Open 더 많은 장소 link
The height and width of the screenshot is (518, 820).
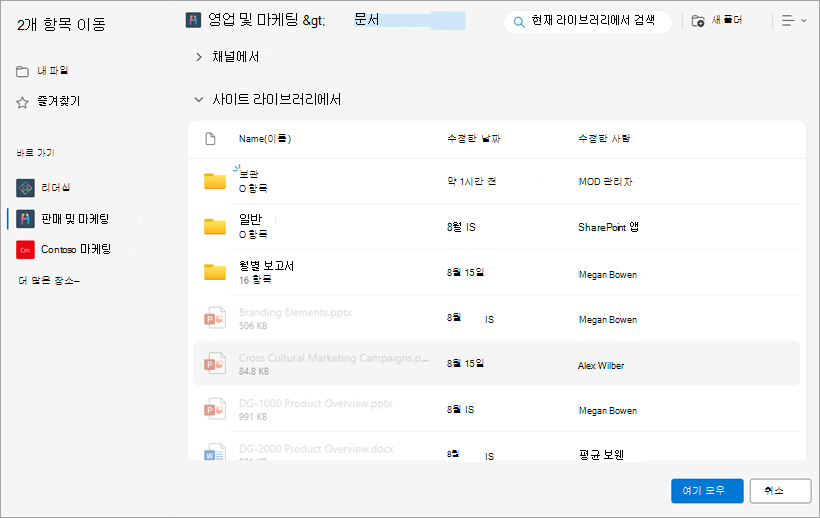coord(49,281)
